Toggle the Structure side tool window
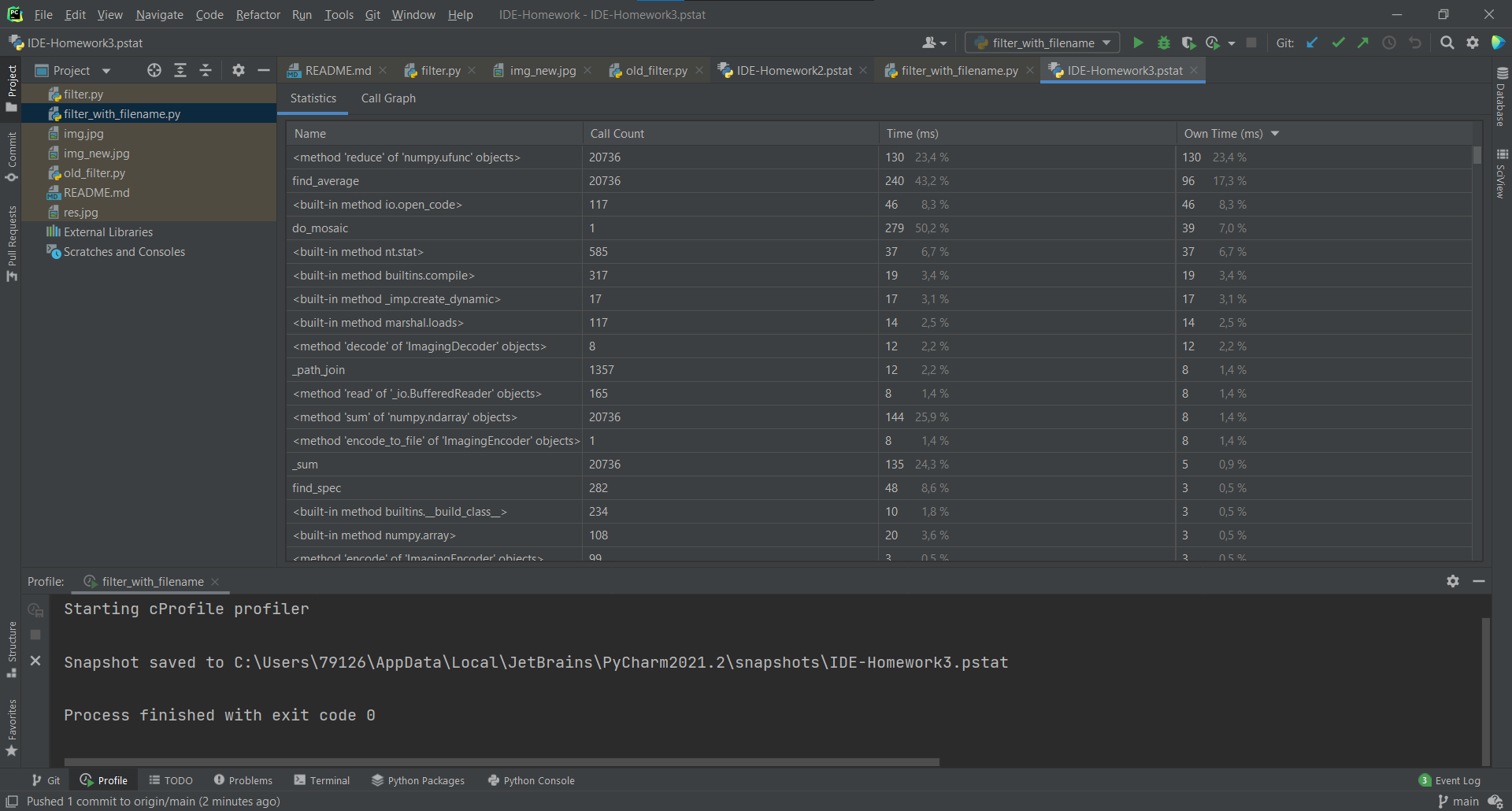The height and width of the screenshot is (811, 1512). point(12,650)
